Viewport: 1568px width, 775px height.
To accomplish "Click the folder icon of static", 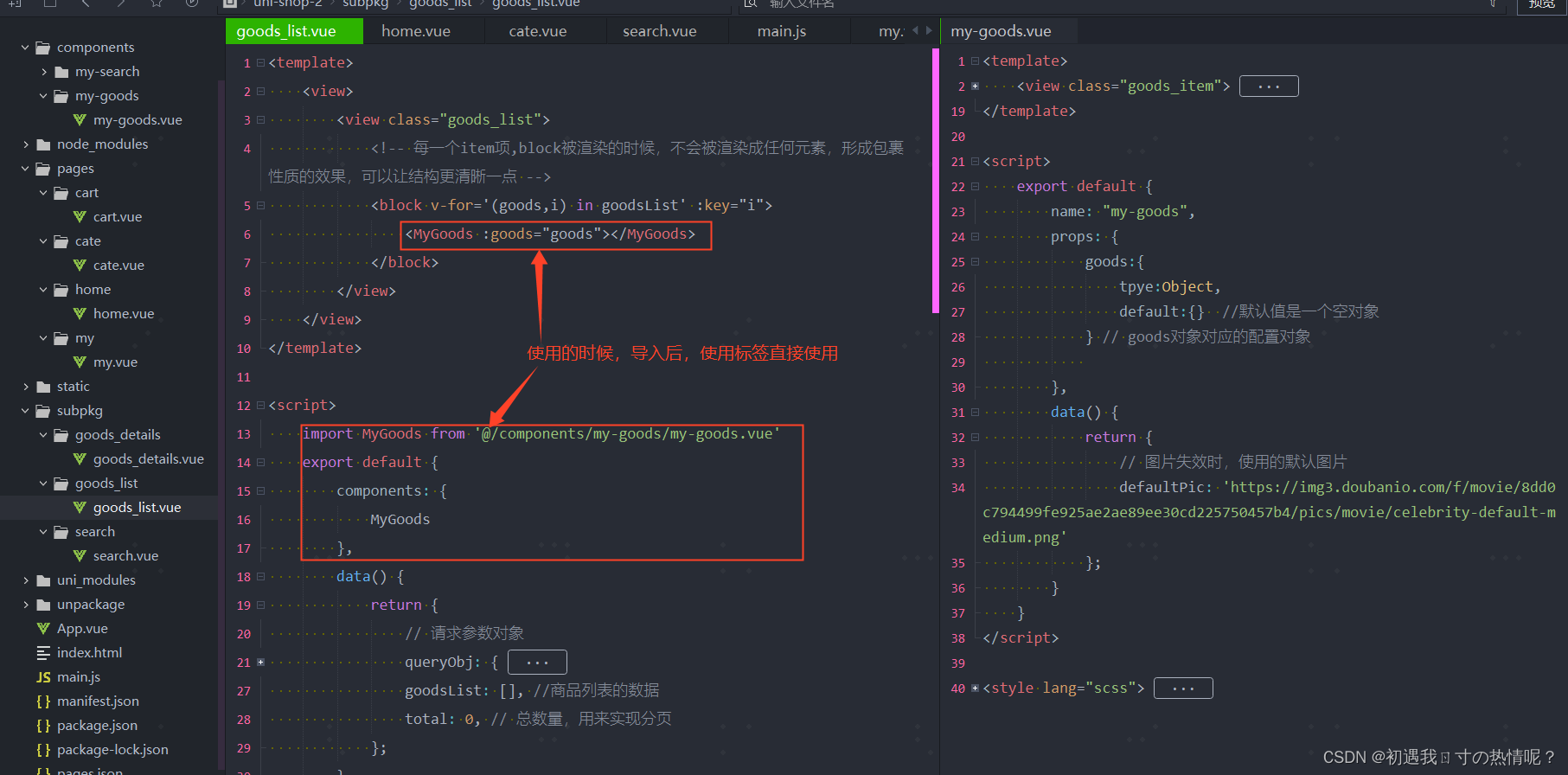I will click(43, 387).
